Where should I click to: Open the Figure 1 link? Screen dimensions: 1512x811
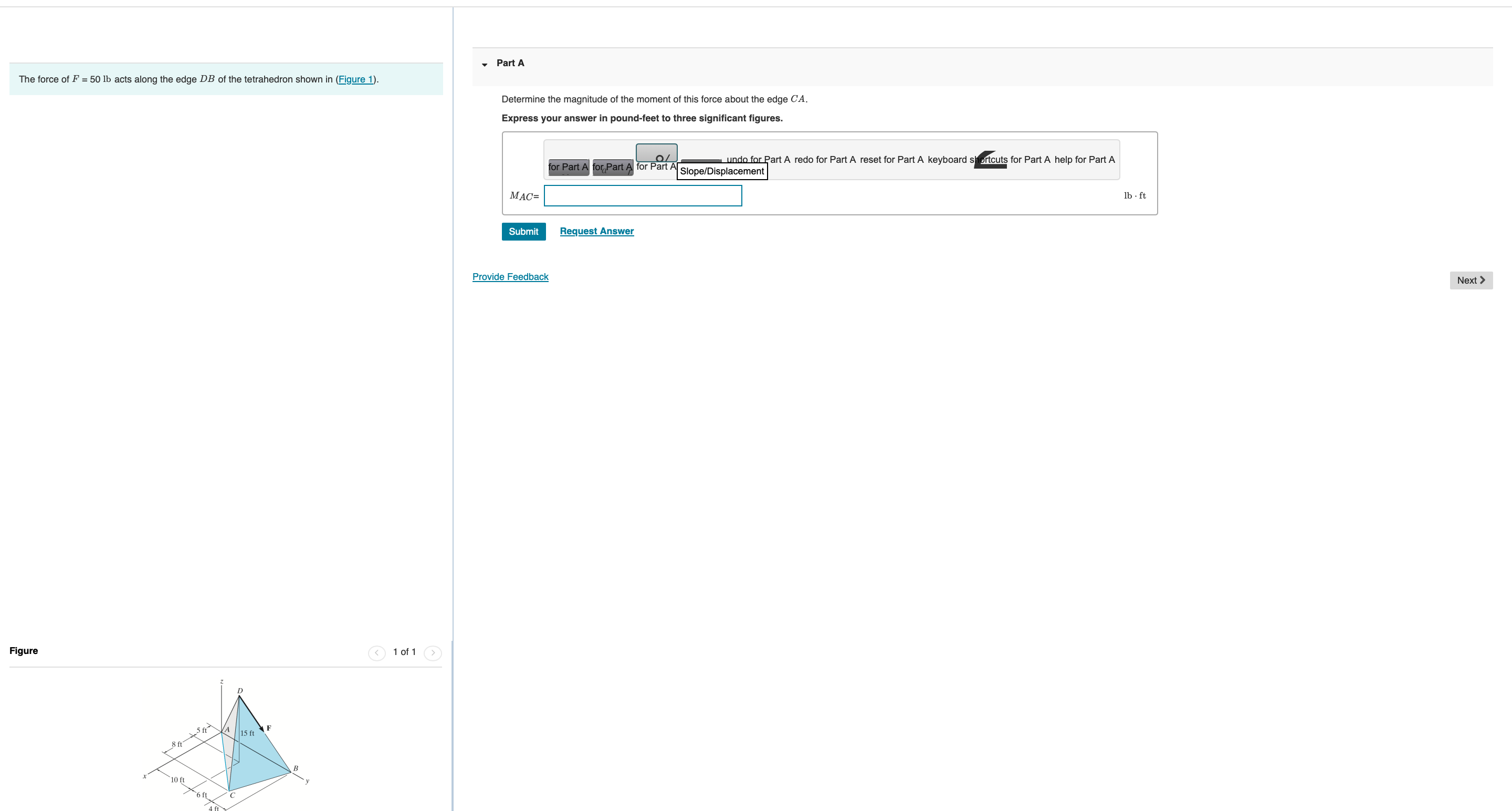pyautogui.click(x=356, y=79)
